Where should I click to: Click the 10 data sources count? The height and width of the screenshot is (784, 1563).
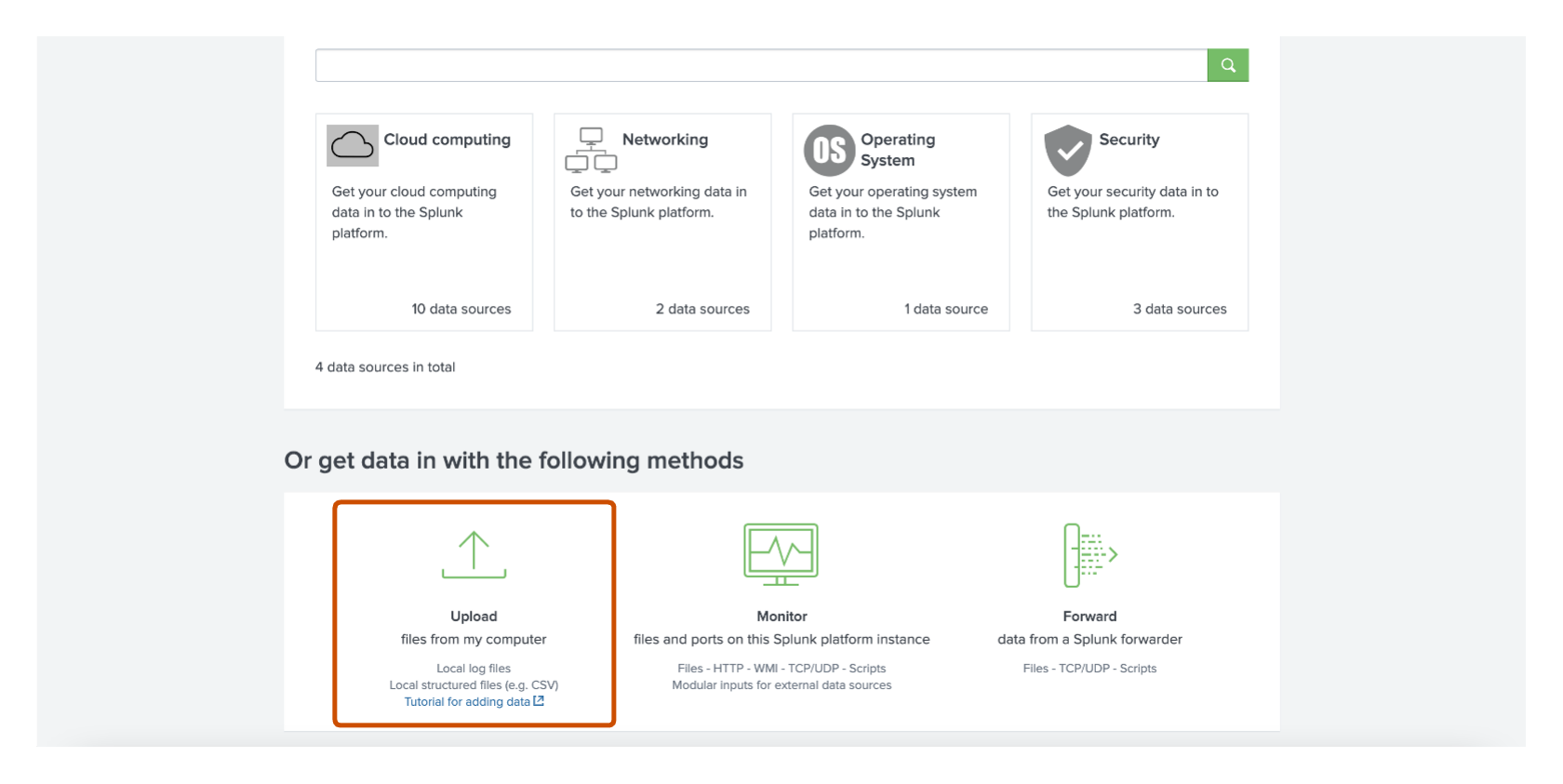[x=461, y=309]
